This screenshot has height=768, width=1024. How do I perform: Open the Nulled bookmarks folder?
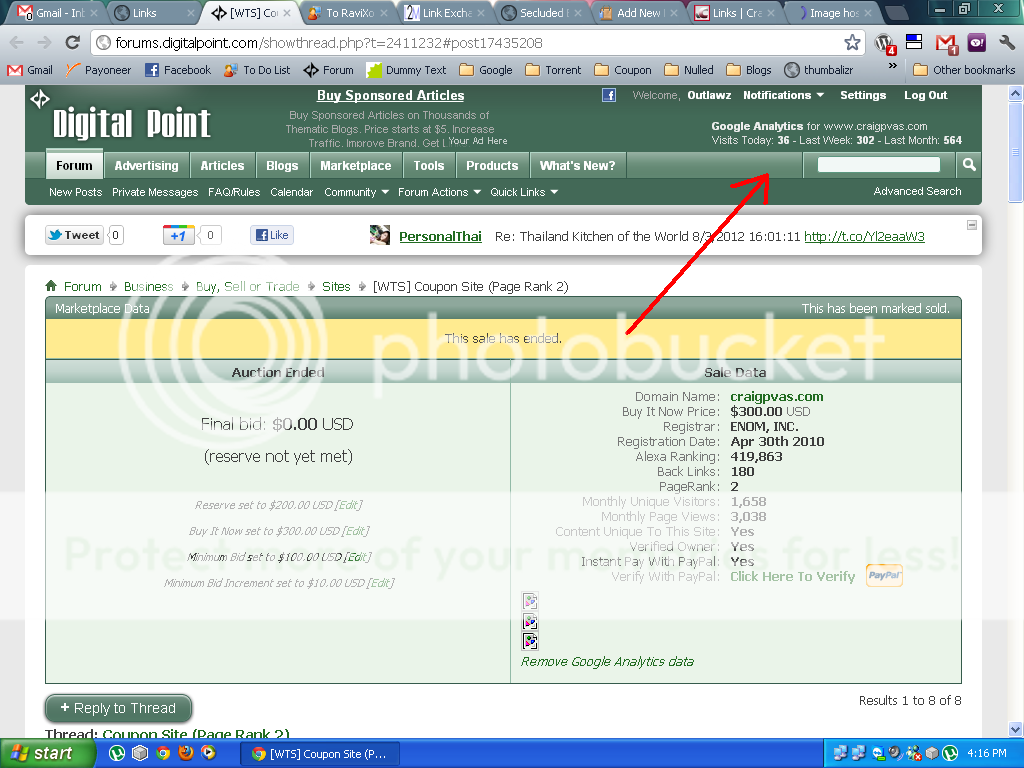pos(689,70)
